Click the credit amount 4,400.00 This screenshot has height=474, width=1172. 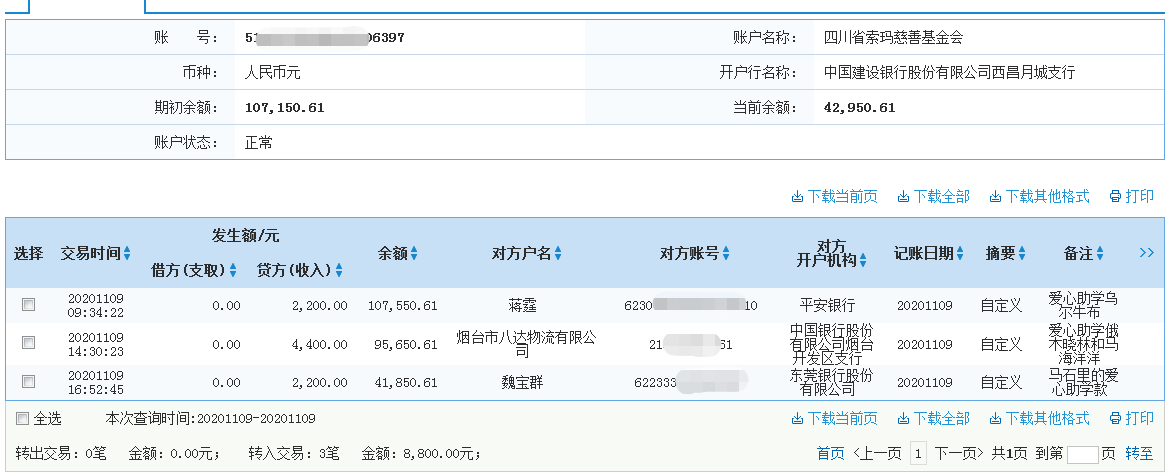320,345
